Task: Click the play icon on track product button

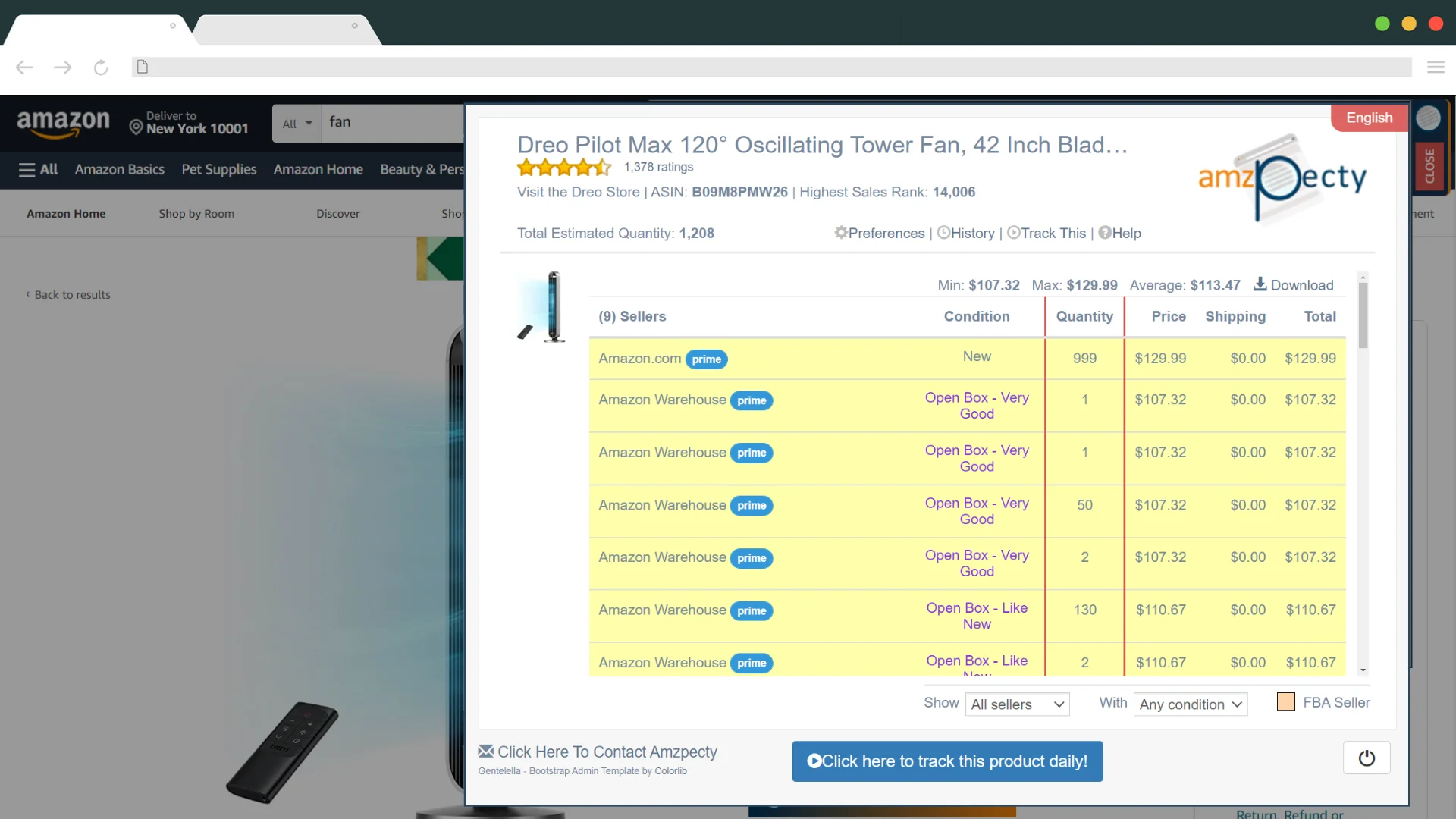Action: 813,761
